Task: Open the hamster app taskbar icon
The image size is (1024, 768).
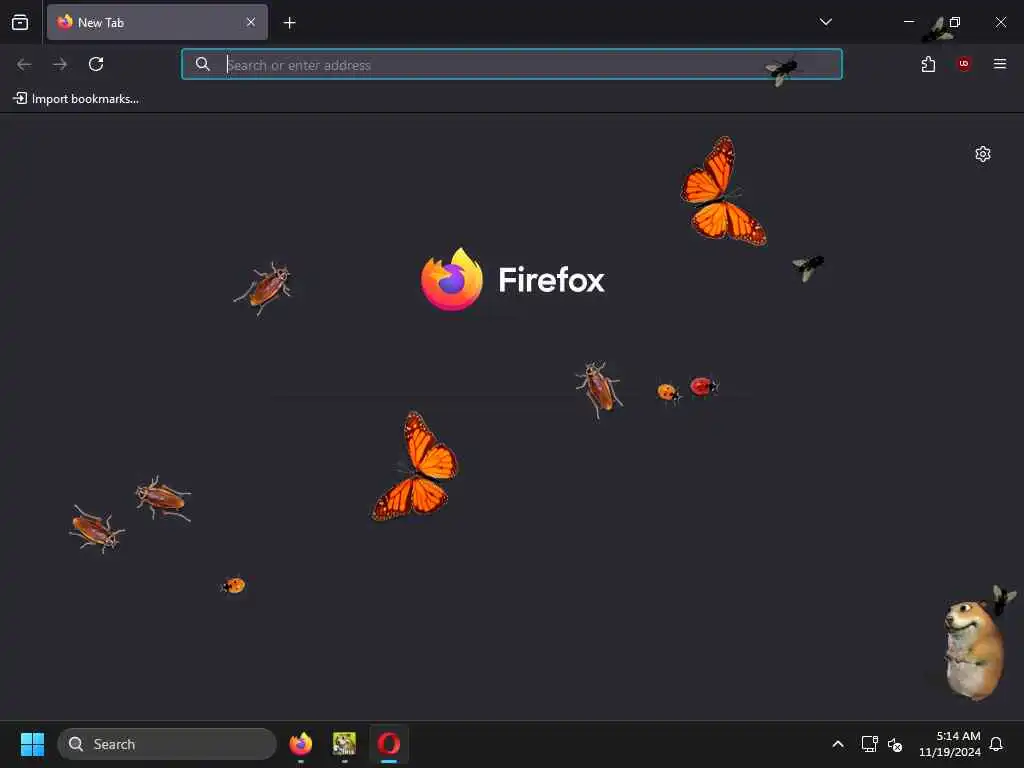Action: click(x=344, y=744)
